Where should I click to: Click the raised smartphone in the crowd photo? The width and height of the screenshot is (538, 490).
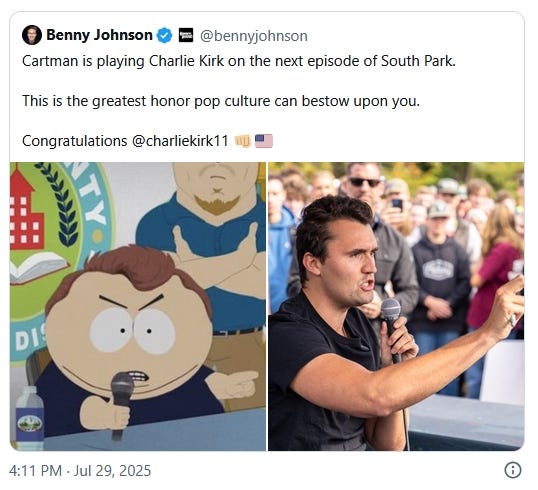click(397, 205)
